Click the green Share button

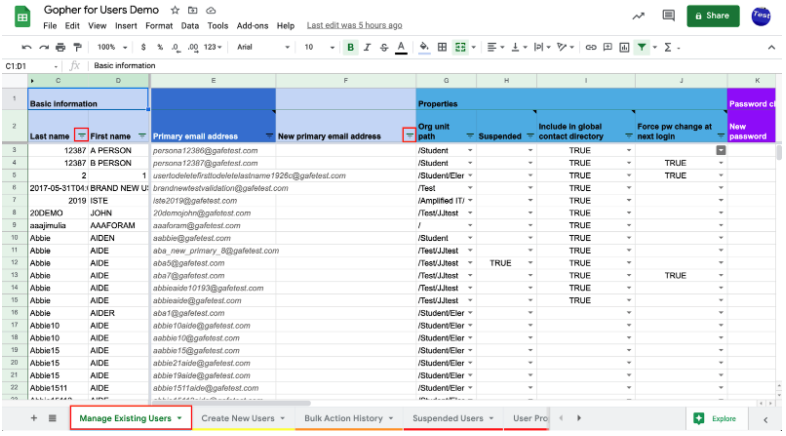713,16
